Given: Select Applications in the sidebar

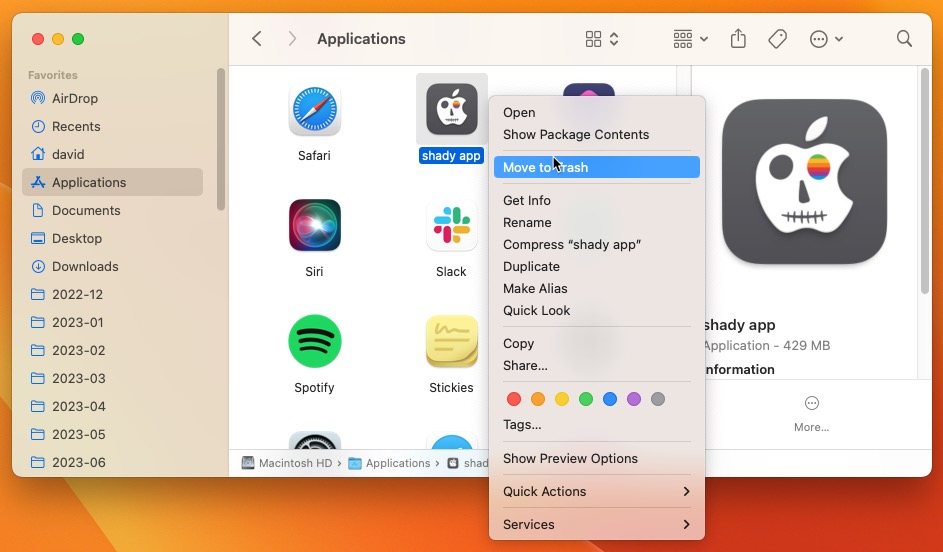Looking at the screenshot, I should coord(112,182).
